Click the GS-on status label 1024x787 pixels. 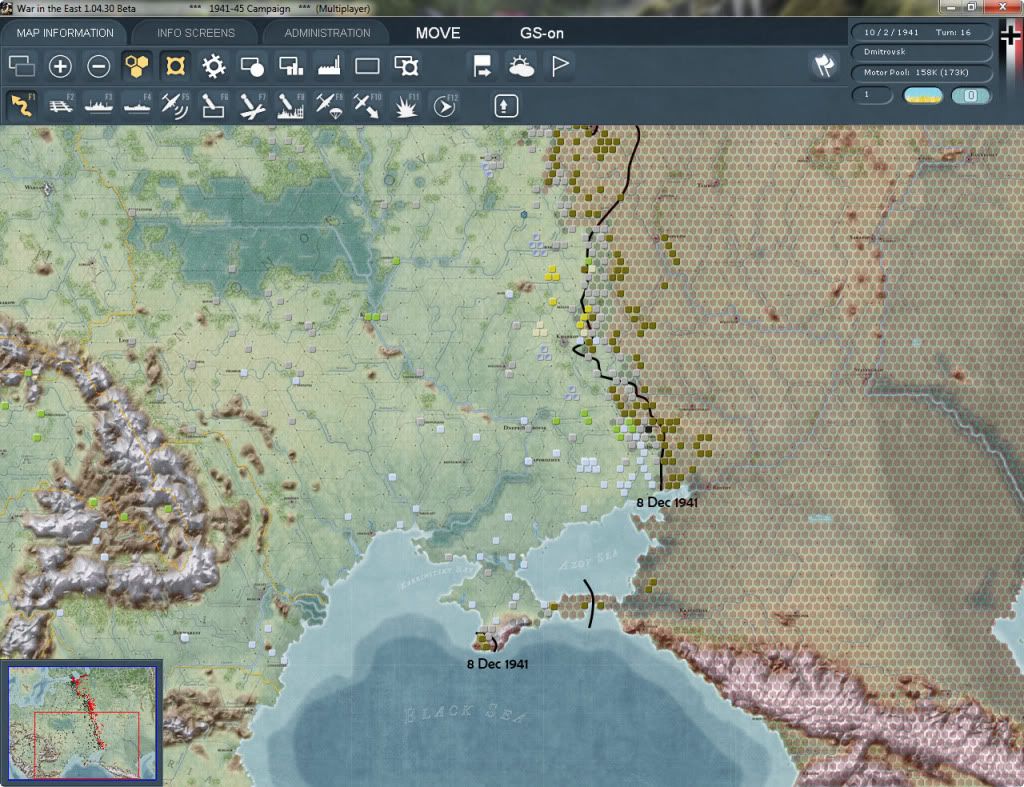coord(541,33)
